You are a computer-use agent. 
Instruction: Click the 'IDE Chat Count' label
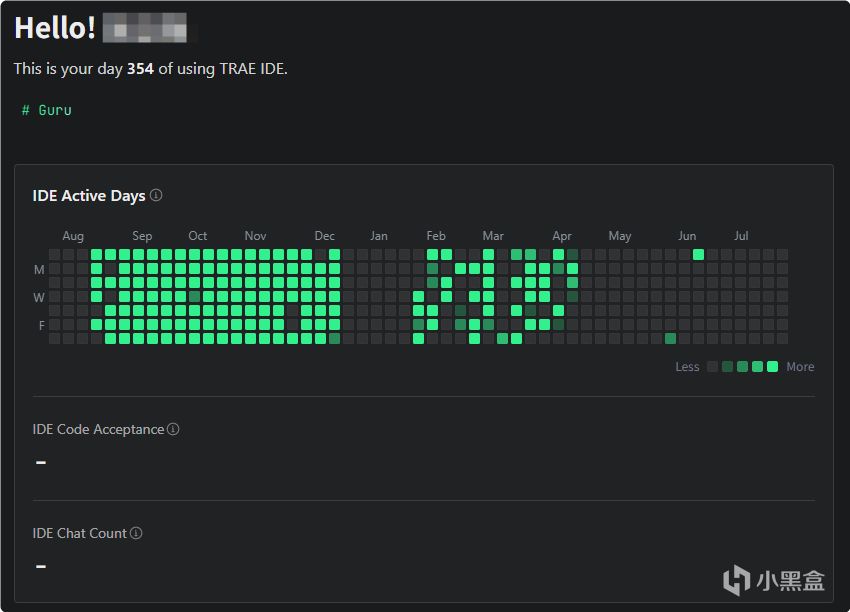click(x=80, y=533)
